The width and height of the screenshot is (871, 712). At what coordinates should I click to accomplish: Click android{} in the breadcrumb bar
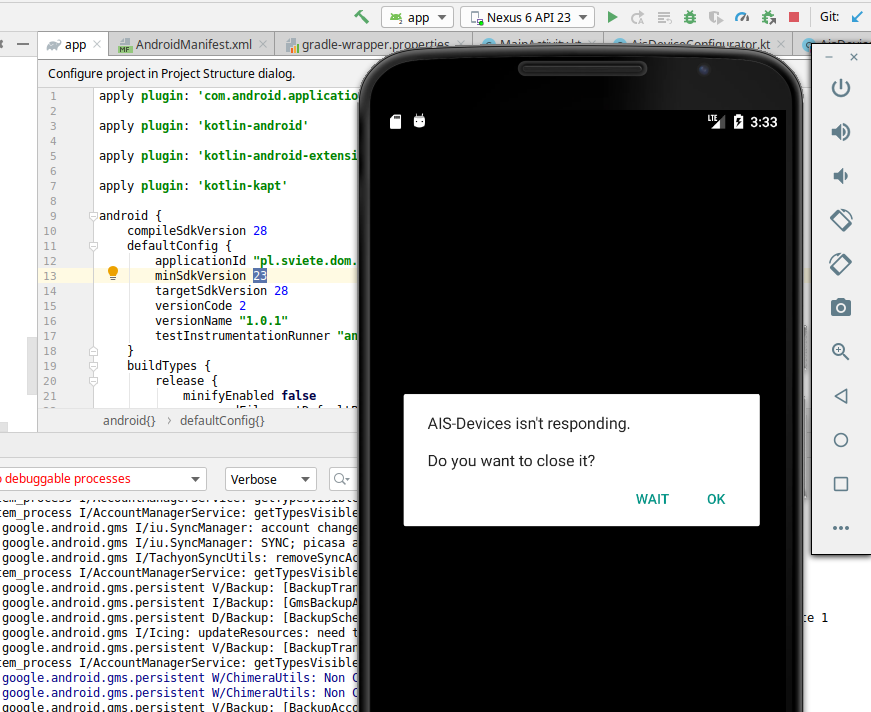coord(129,420)
